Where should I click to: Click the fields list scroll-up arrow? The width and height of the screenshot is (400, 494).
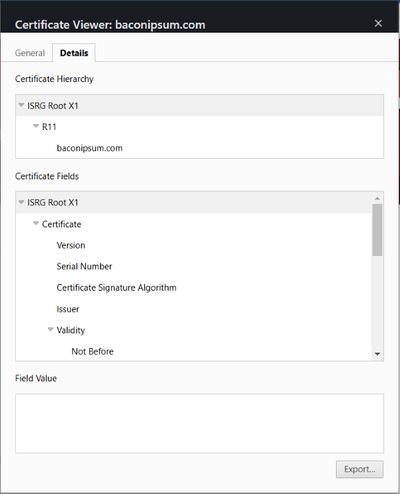[x=377, y=198]
